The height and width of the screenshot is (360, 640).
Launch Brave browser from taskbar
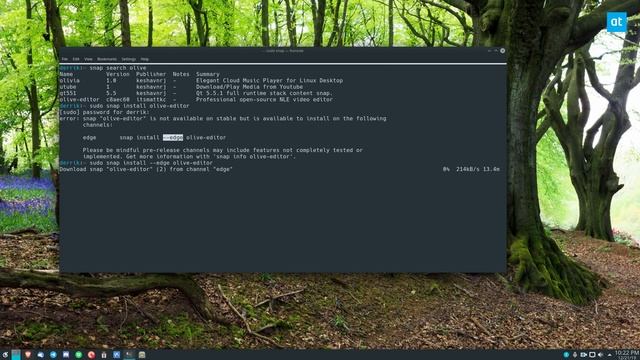(28, 355)
